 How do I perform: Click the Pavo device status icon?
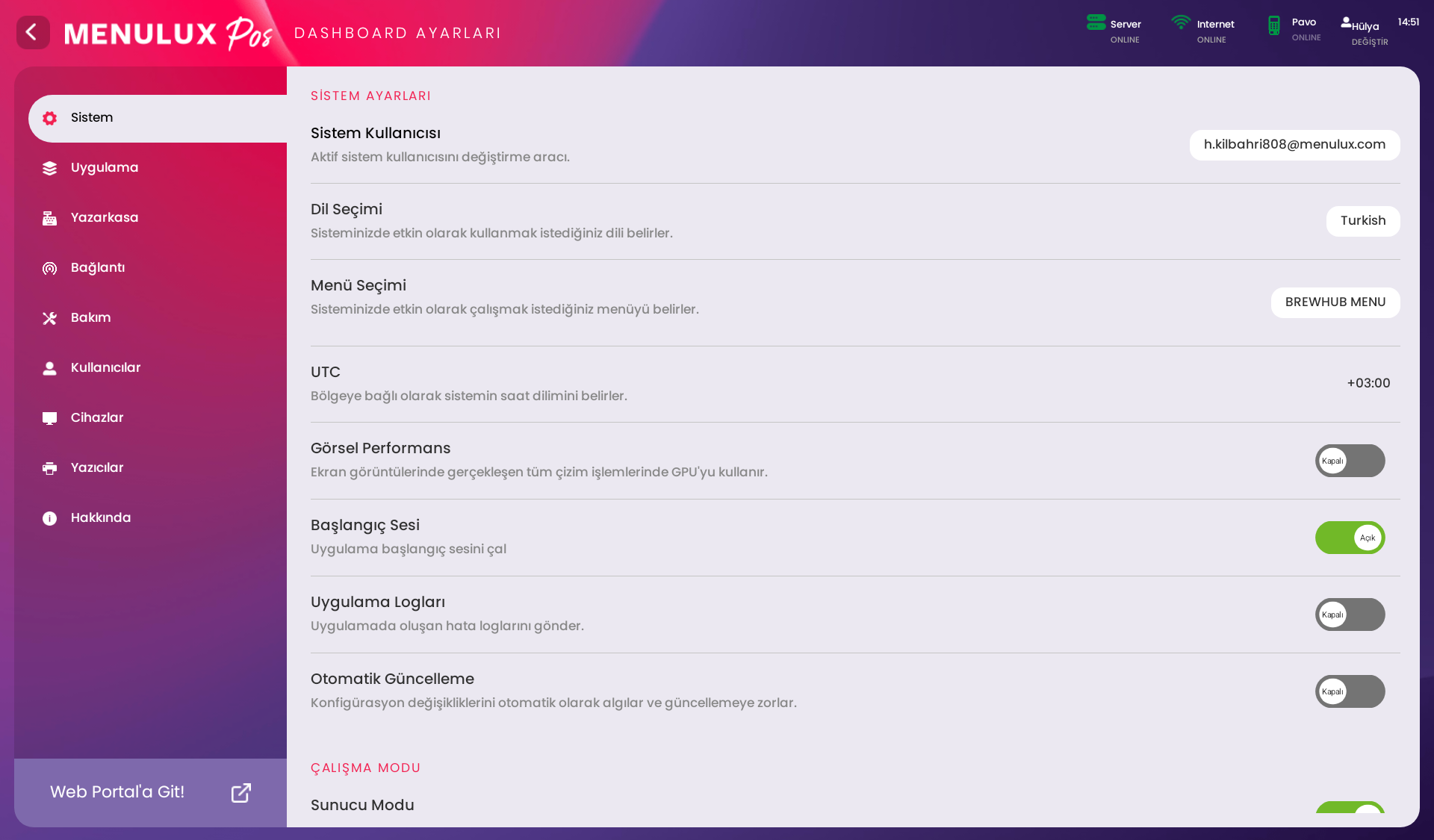coord(1274,25)
